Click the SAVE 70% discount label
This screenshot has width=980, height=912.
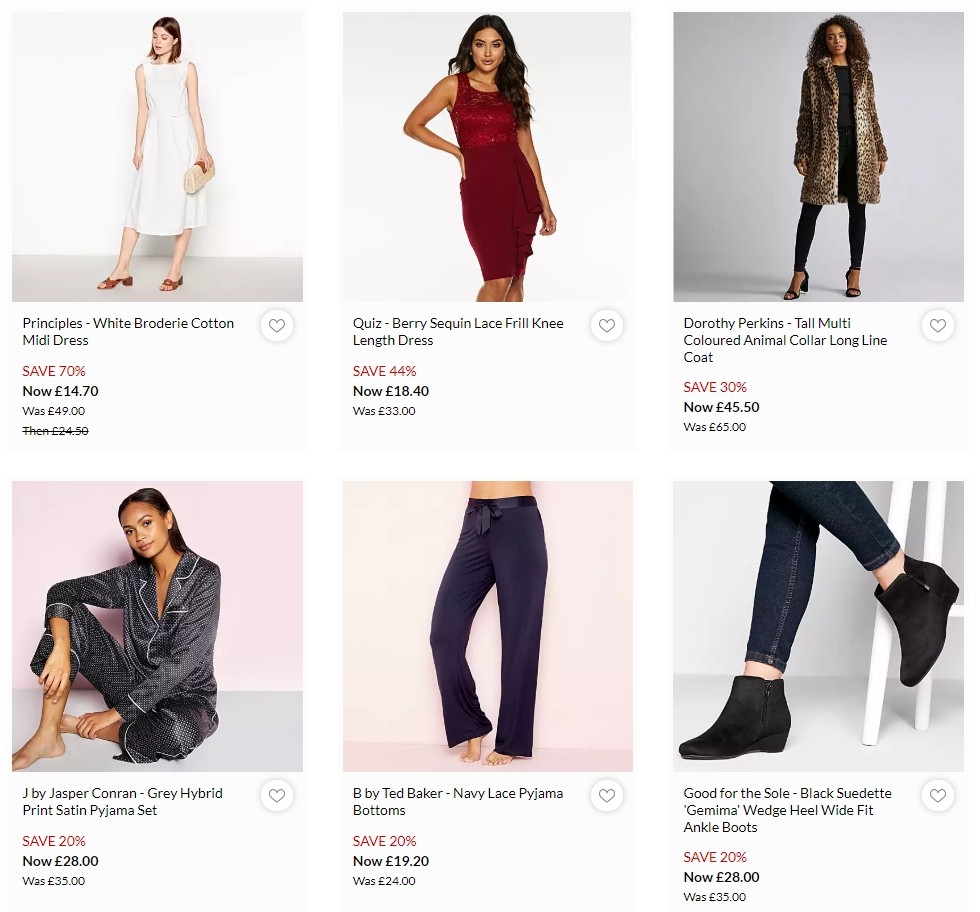pyautogui.click(x=54, y=371)
